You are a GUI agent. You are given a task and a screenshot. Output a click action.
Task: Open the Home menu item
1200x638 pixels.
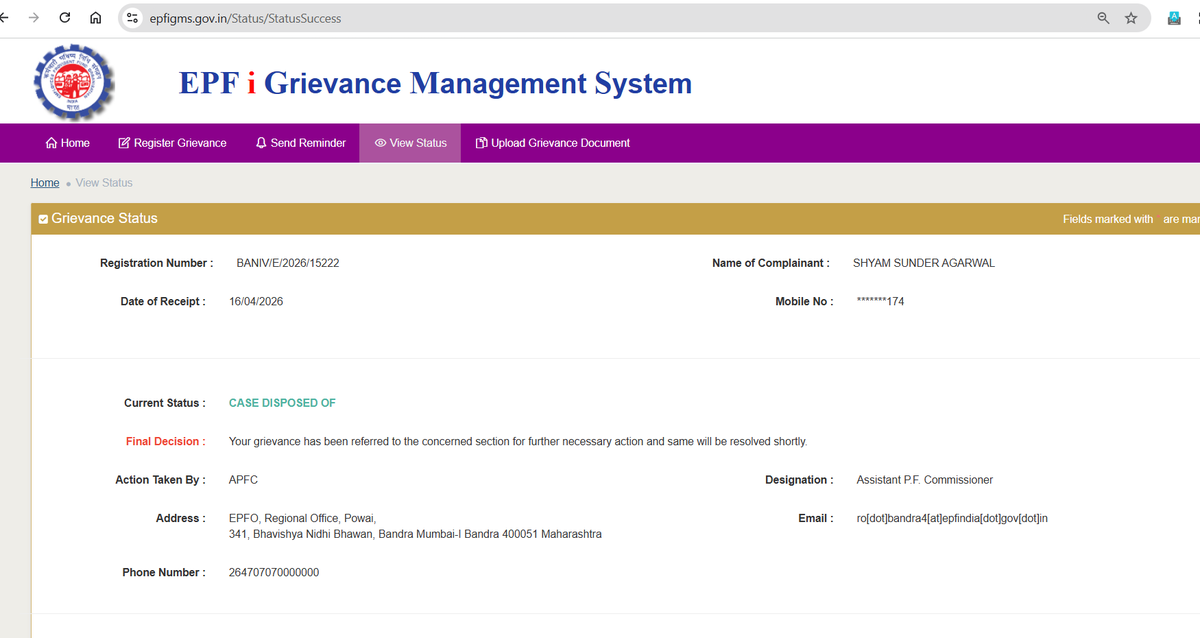(x=68, y=143)
